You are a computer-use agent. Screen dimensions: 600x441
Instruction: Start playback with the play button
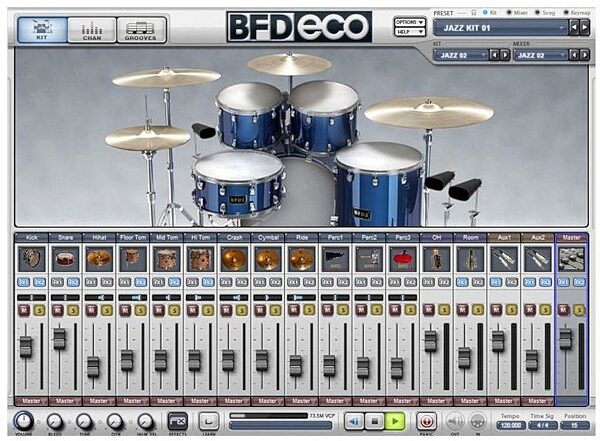395,421
